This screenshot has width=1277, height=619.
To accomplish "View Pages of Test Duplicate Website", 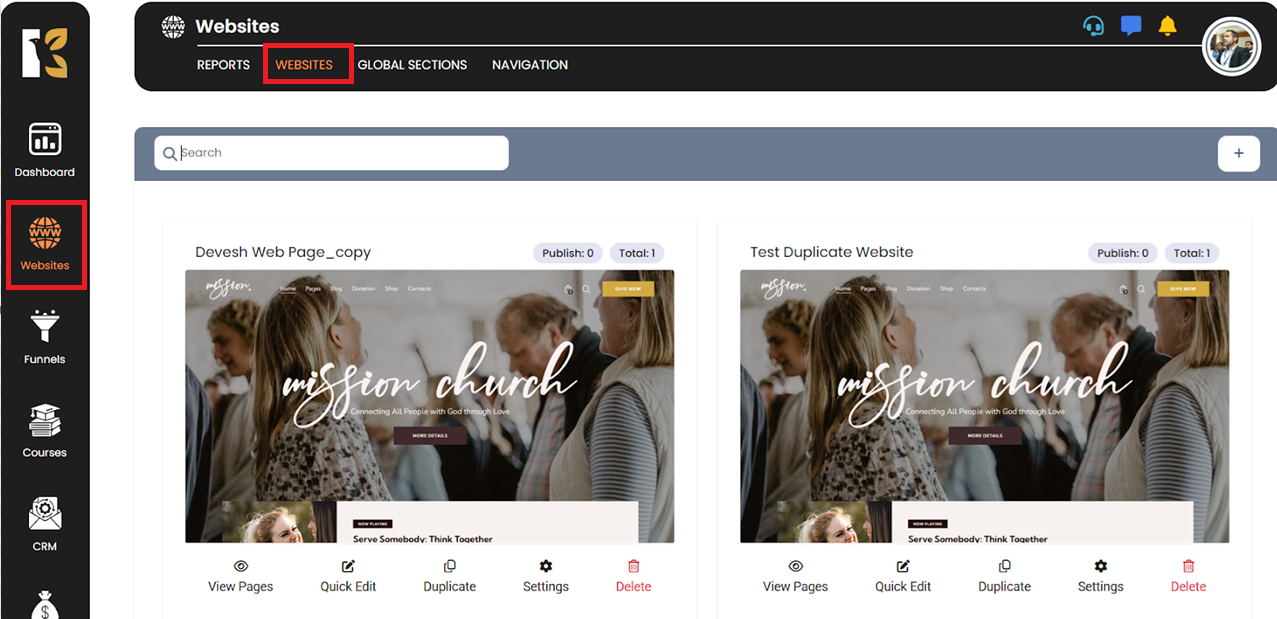I will pos(795,577).
